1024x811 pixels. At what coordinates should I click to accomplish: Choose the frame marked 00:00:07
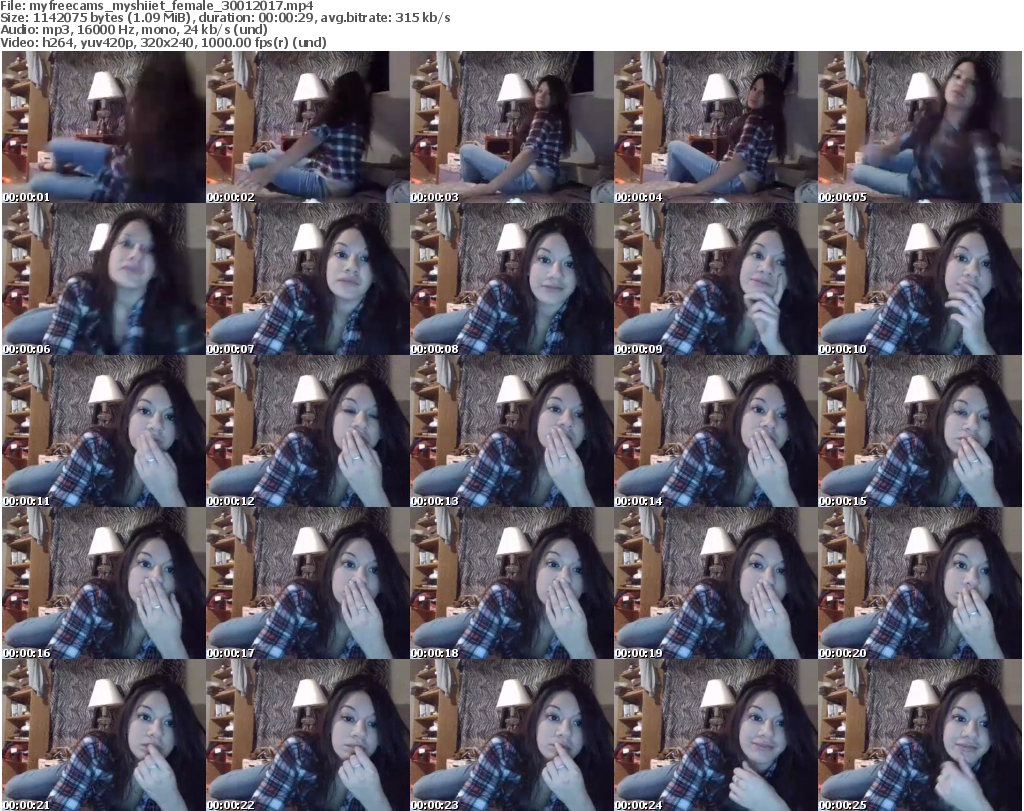pyautogui.click(x=308, y=279)
